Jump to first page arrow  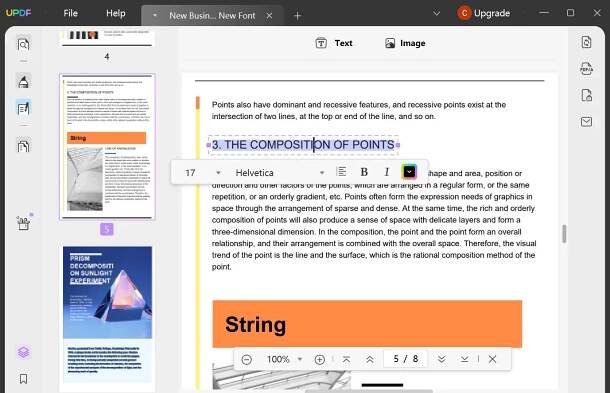[346, 359]
